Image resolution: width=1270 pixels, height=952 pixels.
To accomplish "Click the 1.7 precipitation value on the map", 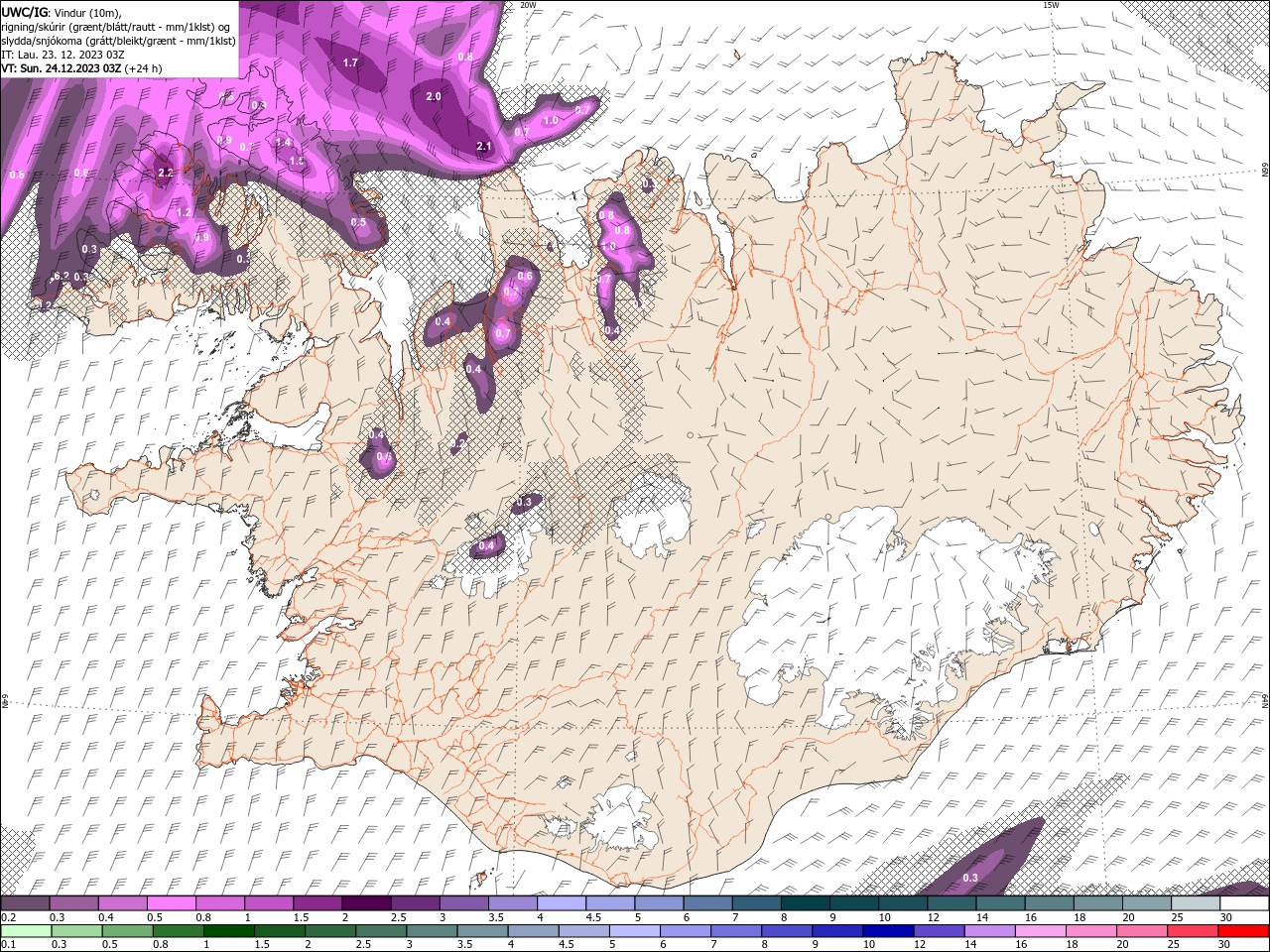I will coord(350,62).
